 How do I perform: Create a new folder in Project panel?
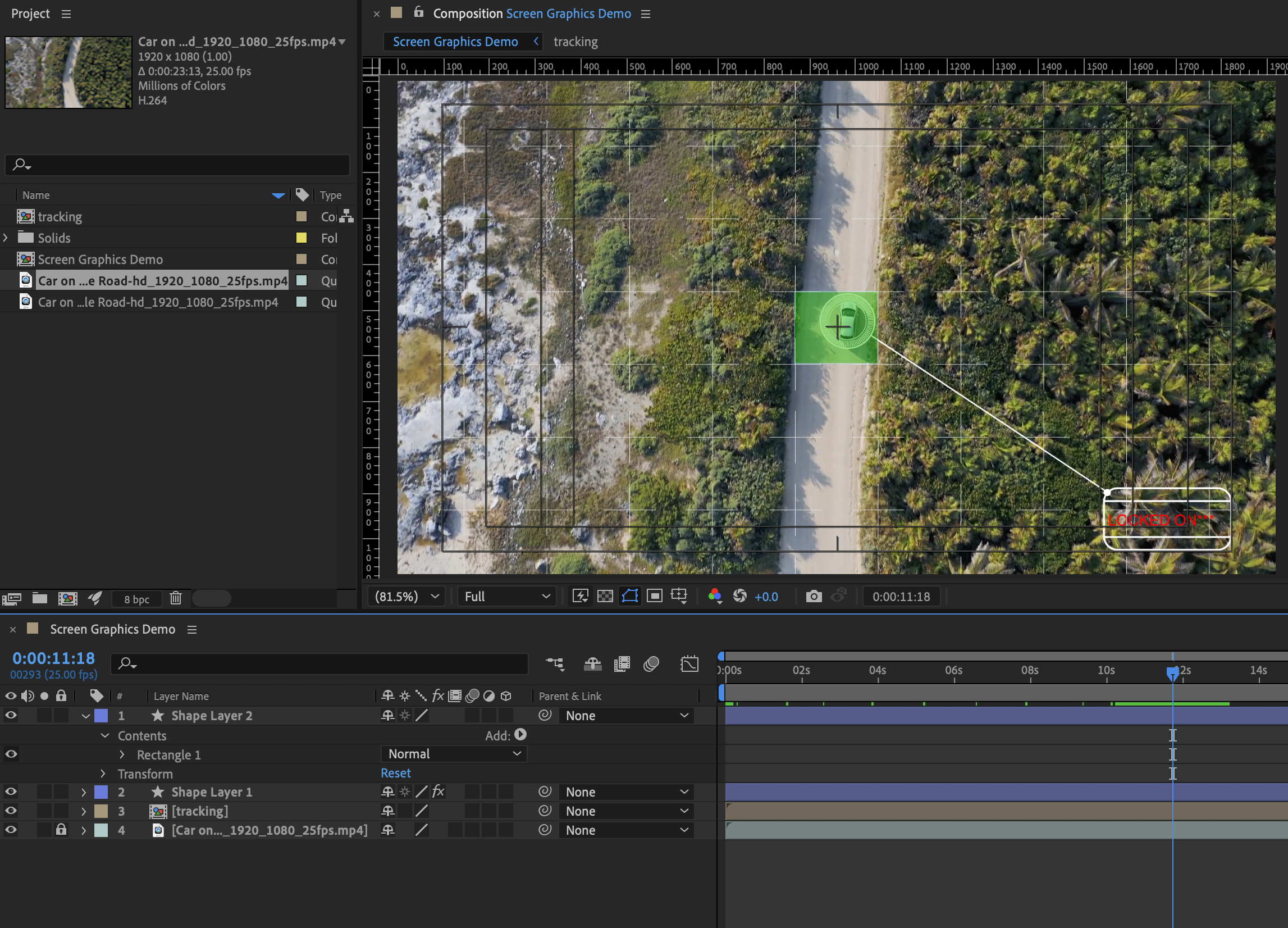click(x=39, y=598)
